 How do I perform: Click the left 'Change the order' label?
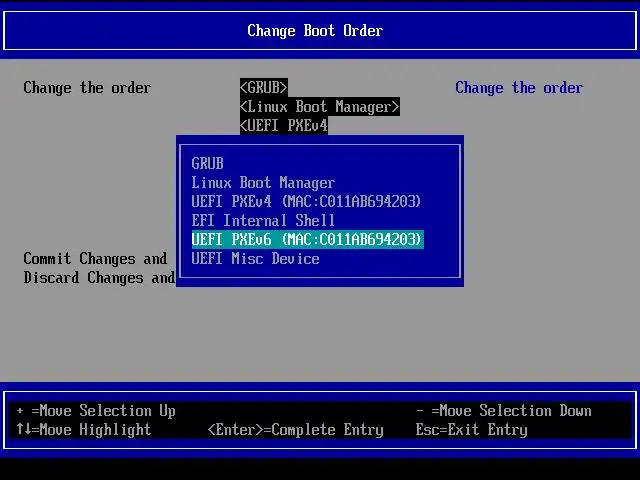(x=87, y=88)
